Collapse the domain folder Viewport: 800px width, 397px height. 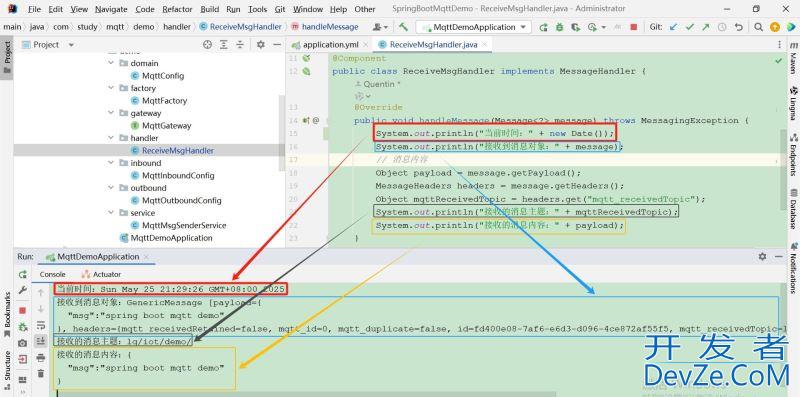click(111, 63)
